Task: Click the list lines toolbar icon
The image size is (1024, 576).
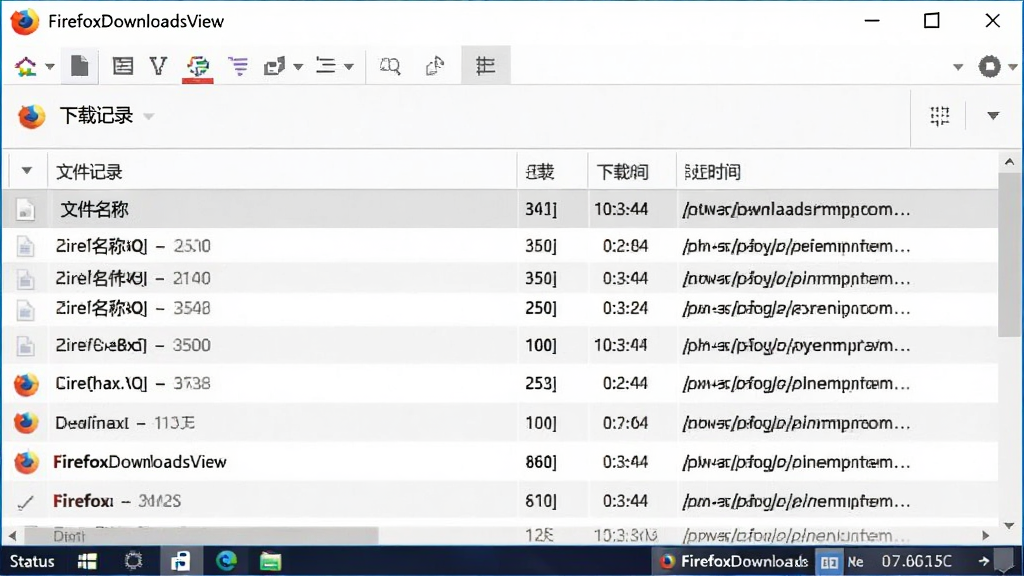Action: coord(325,66)
